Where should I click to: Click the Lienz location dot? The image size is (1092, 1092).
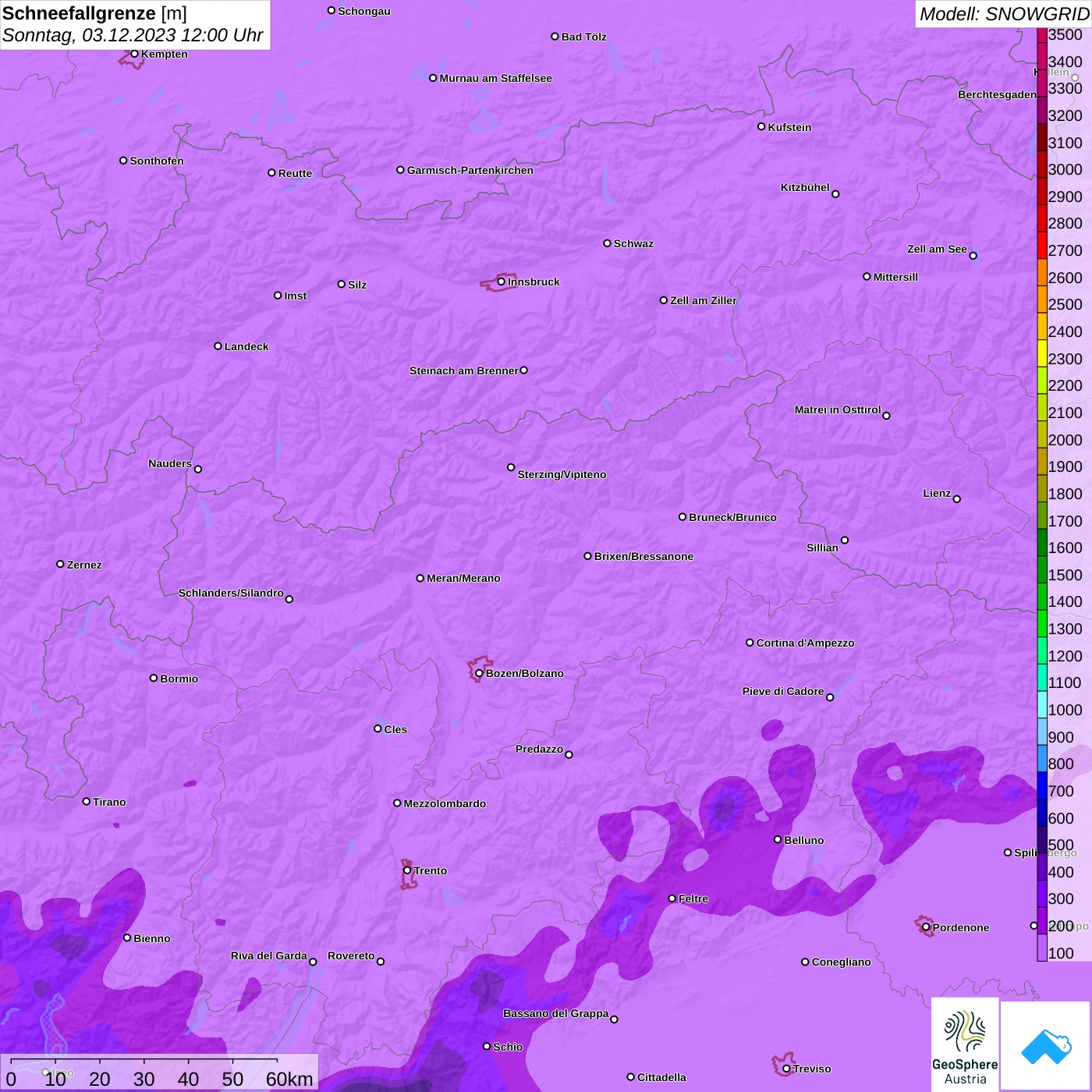click(x=957, y=499)
